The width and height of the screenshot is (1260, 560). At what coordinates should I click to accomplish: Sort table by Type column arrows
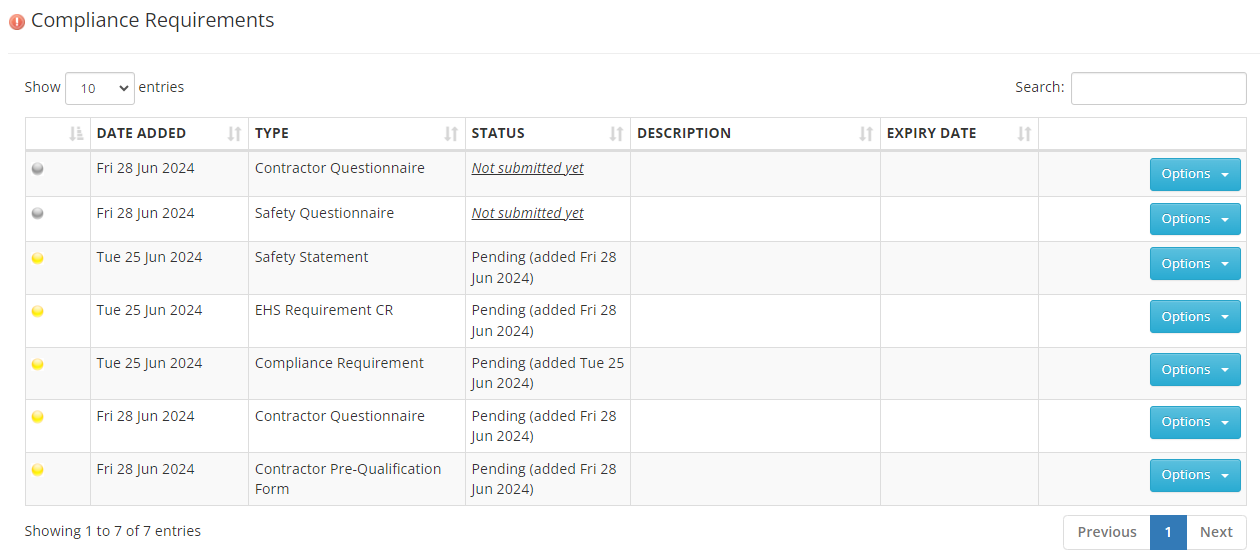coord(451,134)
